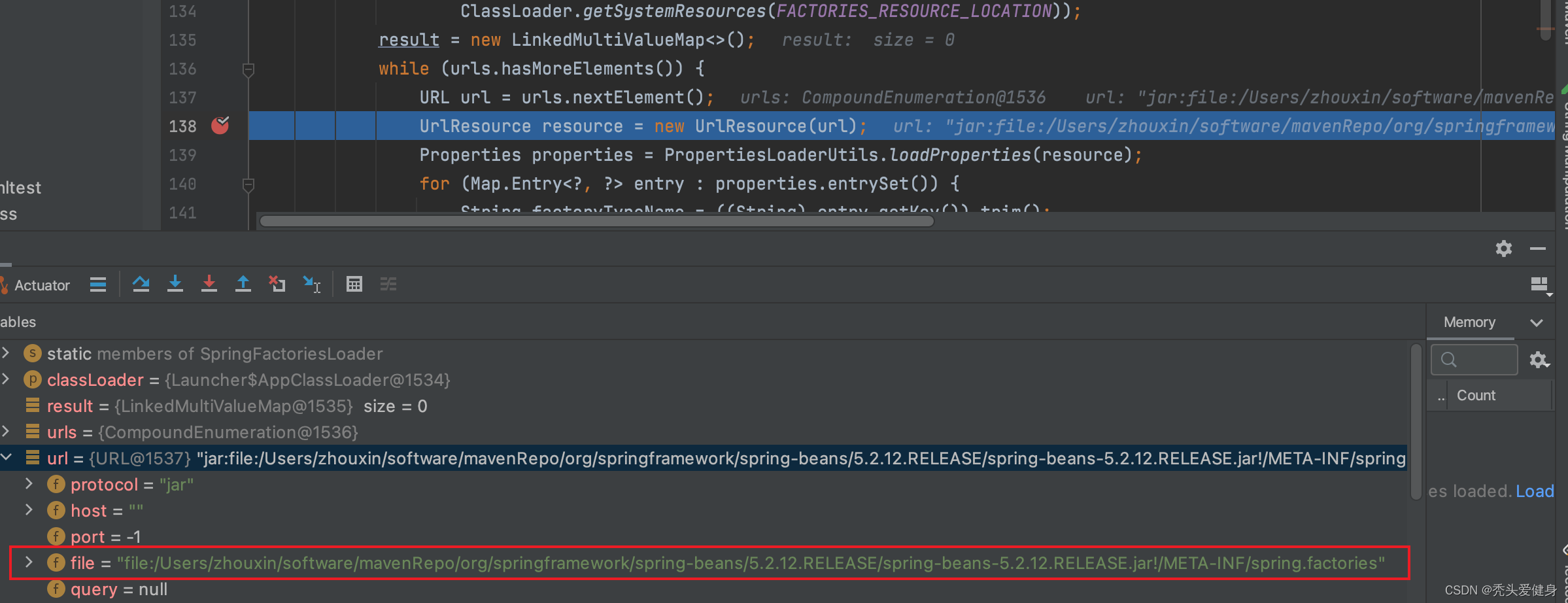Image resolution: width=1568 pixels, height=603 pixels.
Task: Expand the file field node
Action: click(x=29, y=562)
